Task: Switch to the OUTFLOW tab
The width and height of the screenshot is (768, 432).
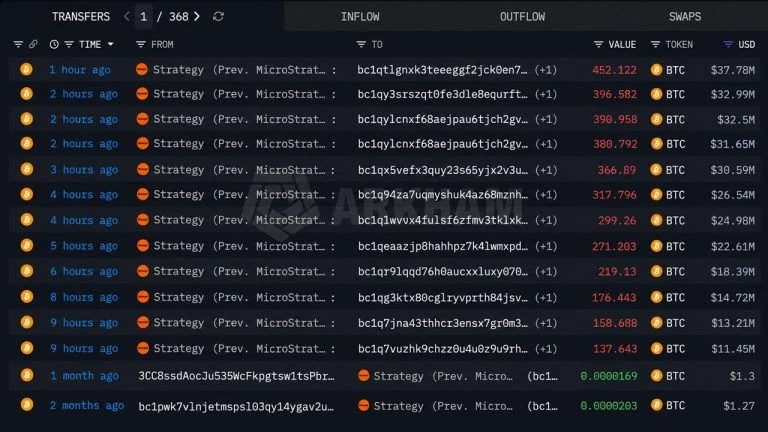Action: pyautogui.click(x=522, y=17)
